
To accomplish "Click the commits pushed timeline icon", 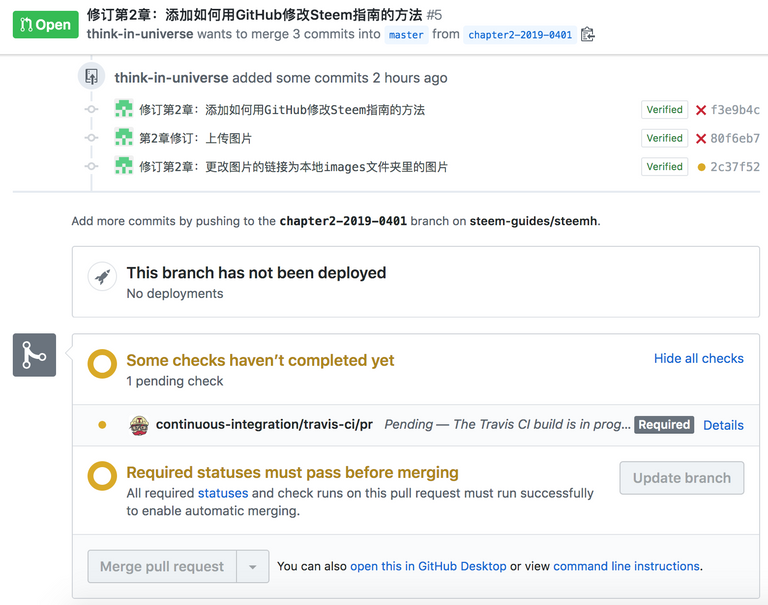I will click(x=92, y=76).
